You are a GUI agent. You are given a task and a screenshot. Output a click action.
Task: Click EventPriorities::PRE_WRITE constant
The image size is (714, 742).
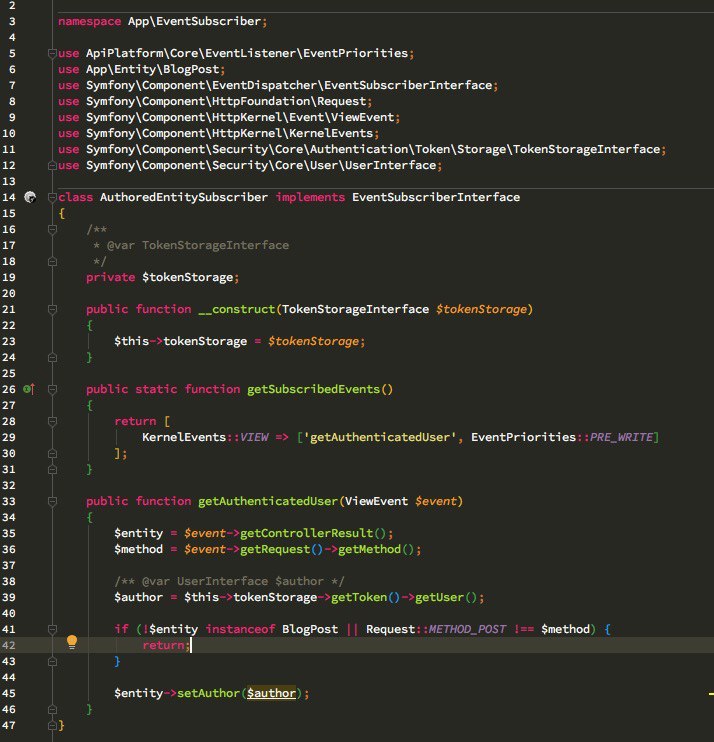[562, 437]
